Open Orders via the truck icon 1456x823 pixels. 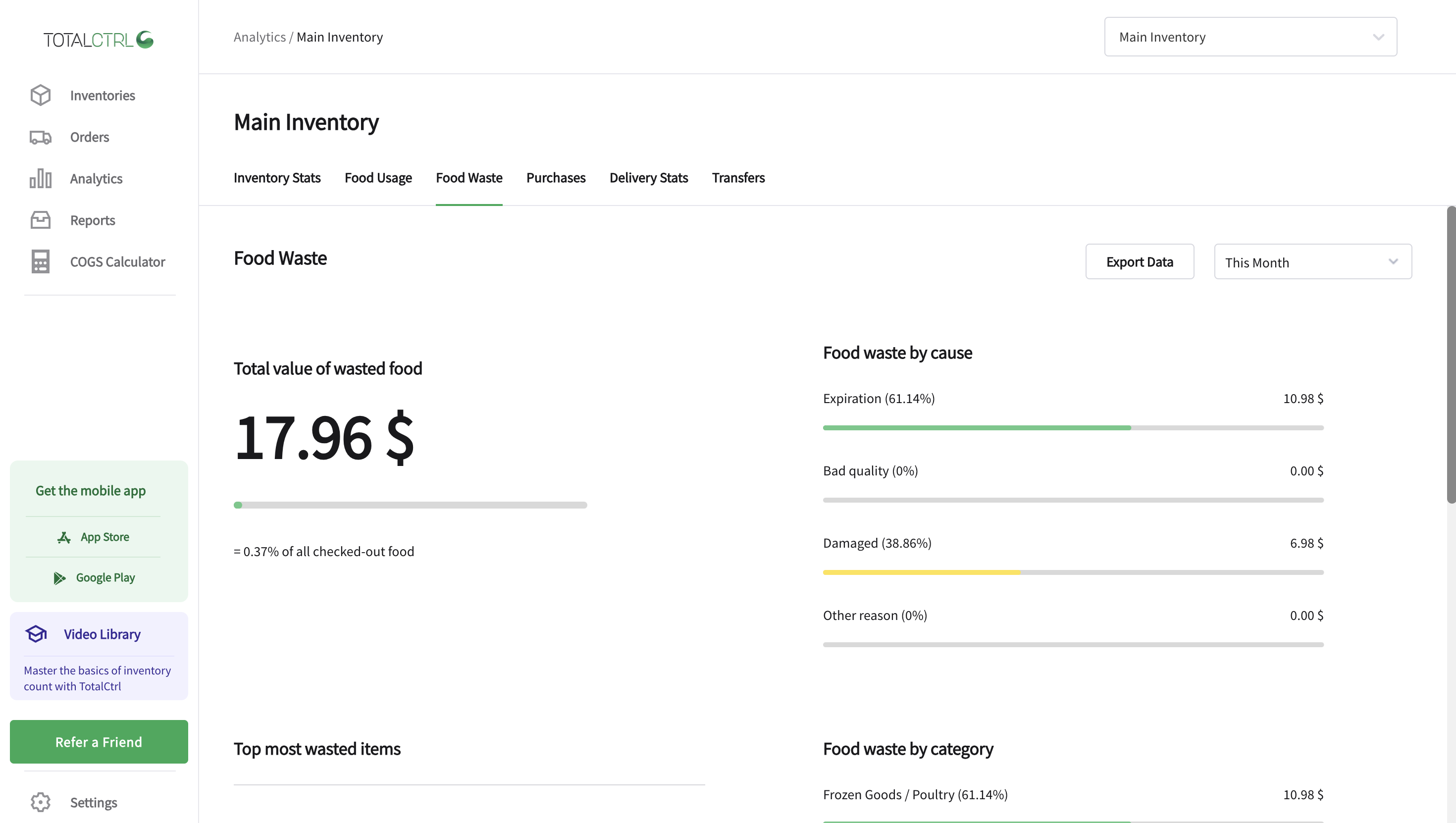[40, 137]
